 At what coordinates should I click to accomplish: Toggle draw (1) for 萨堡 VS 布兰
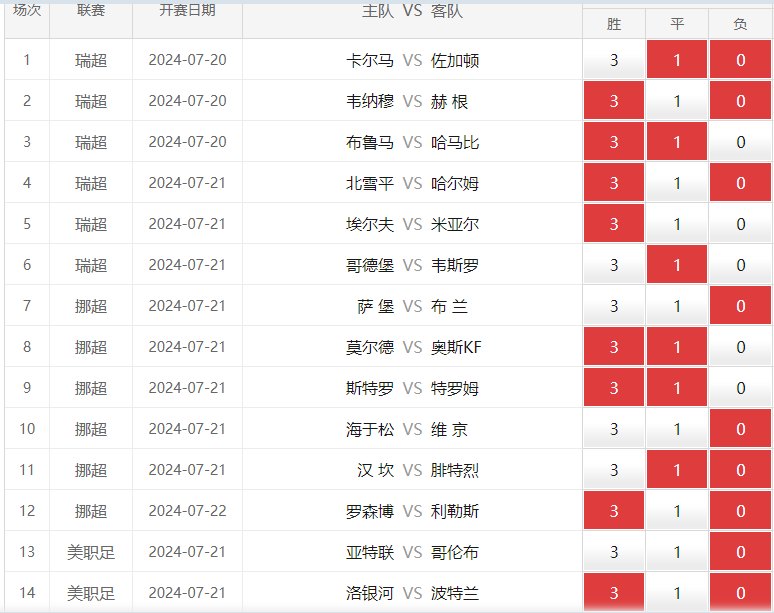coord(677,306)
